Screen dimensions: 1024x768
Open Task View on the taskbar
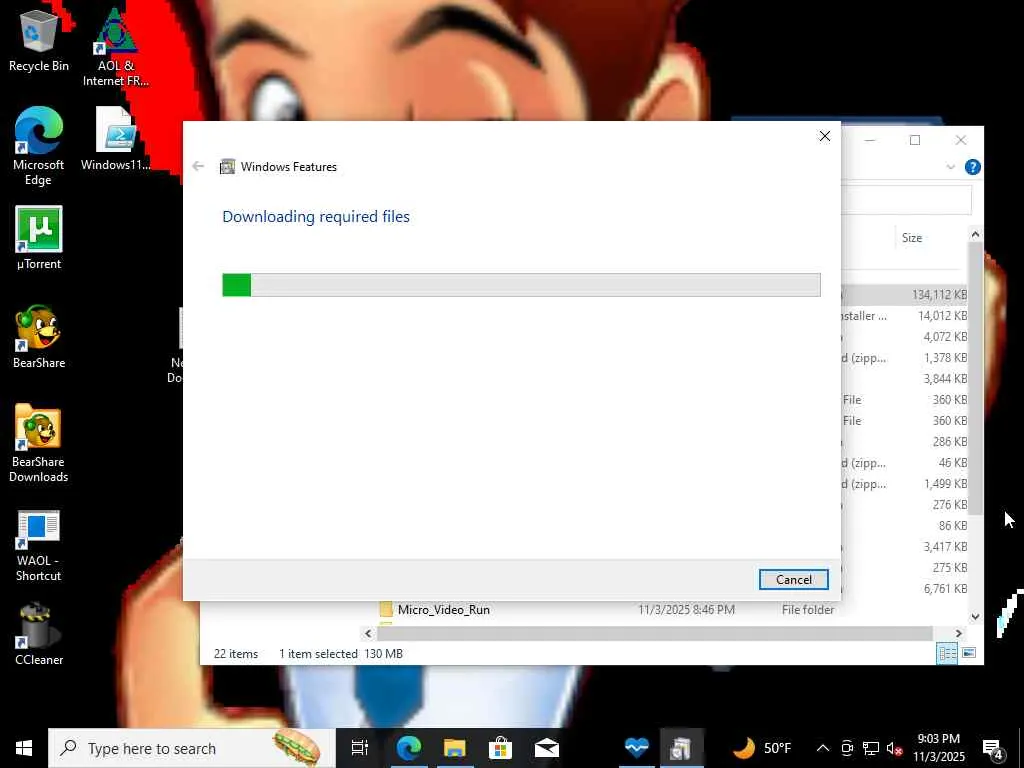point(359,748)
